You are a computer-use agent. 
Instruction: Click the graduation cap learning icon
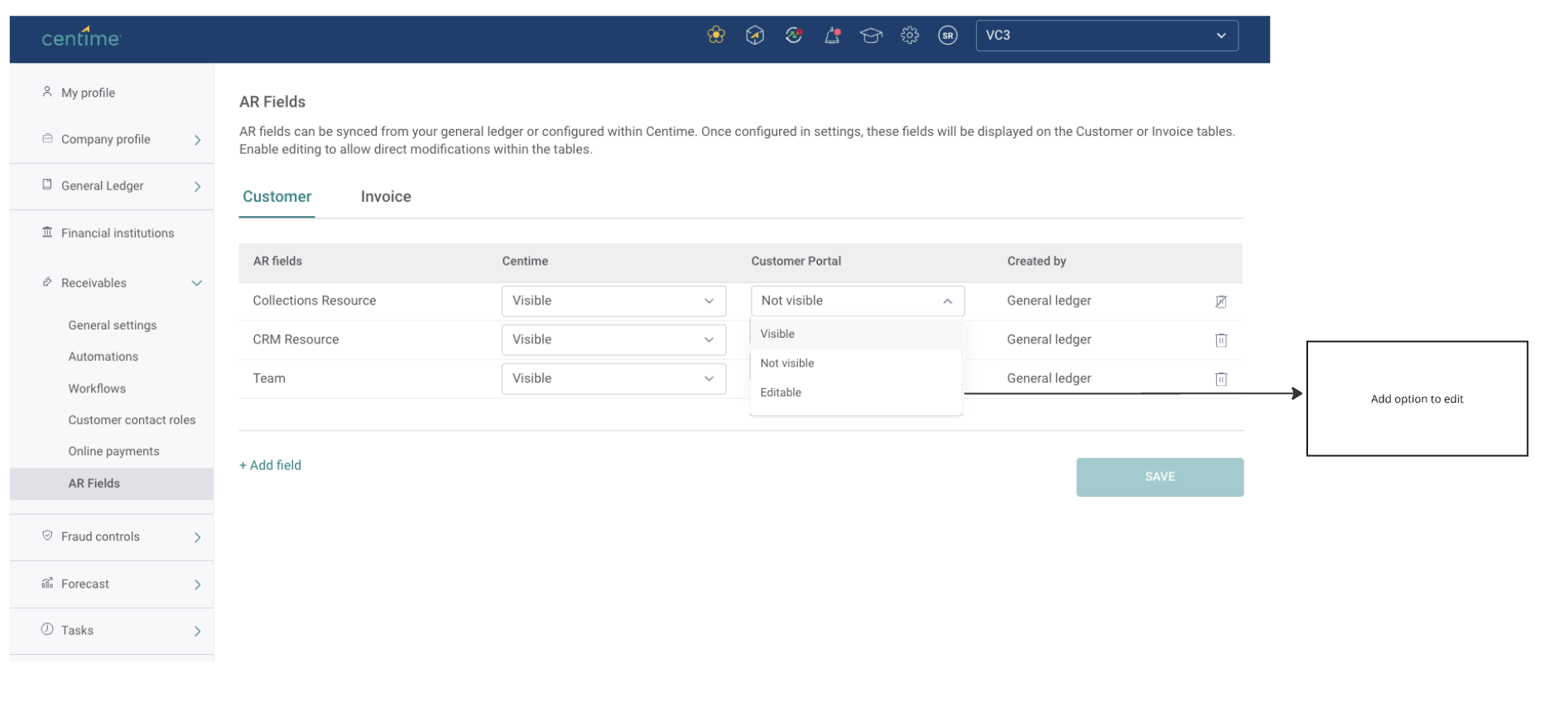click(x=871, y=36)
